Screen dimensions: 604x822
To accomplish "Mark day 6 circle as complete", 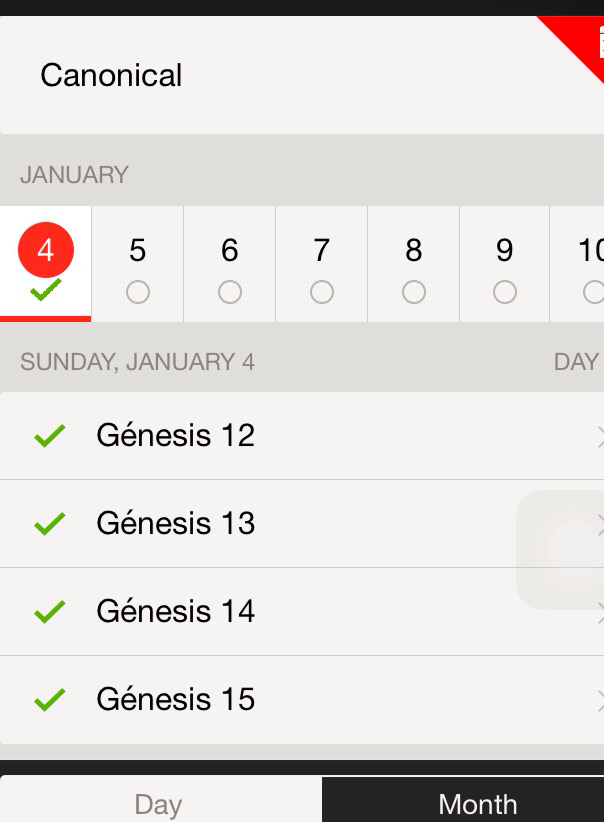I will coord(230,292).
